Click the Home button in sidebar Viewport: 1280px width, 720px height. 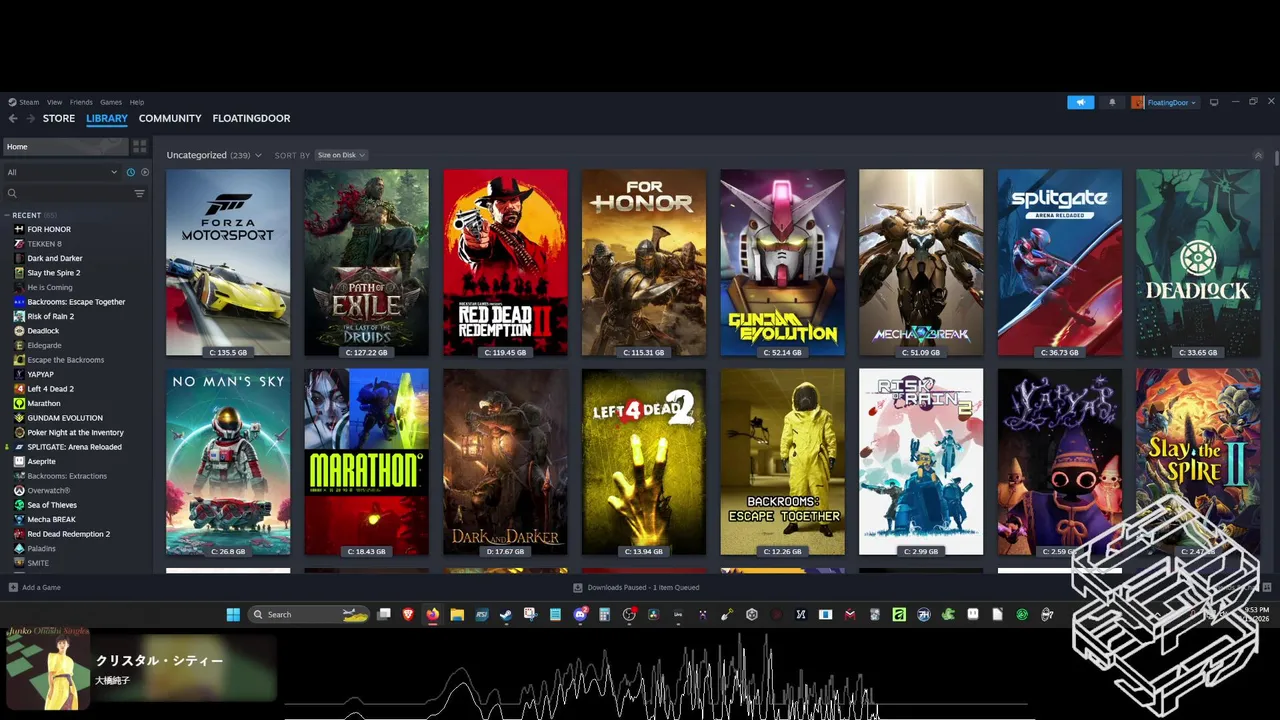coord(65,146)
